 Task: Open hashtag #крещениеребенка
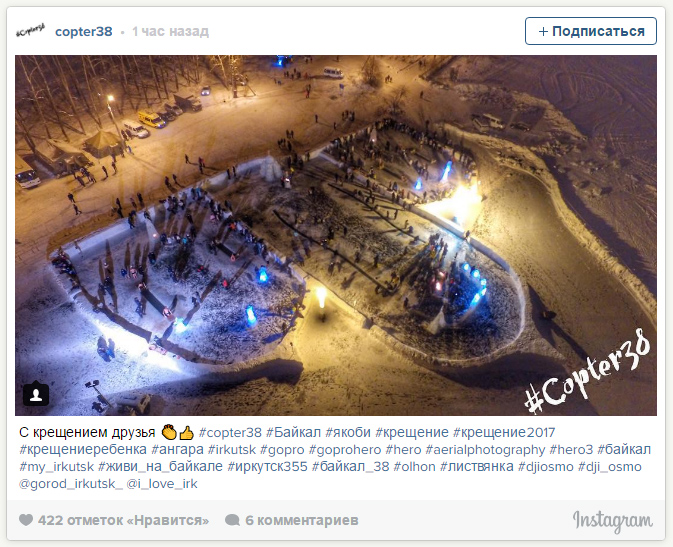click(83, 450)
